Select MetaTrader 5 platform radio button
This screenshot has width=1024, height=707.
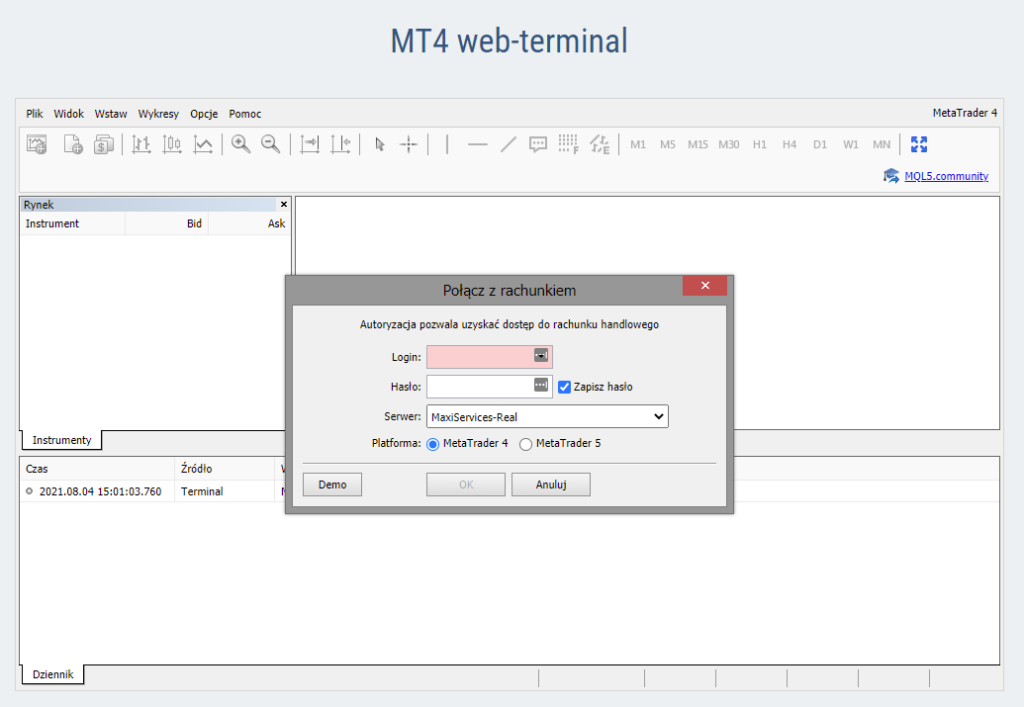(526, 444)
